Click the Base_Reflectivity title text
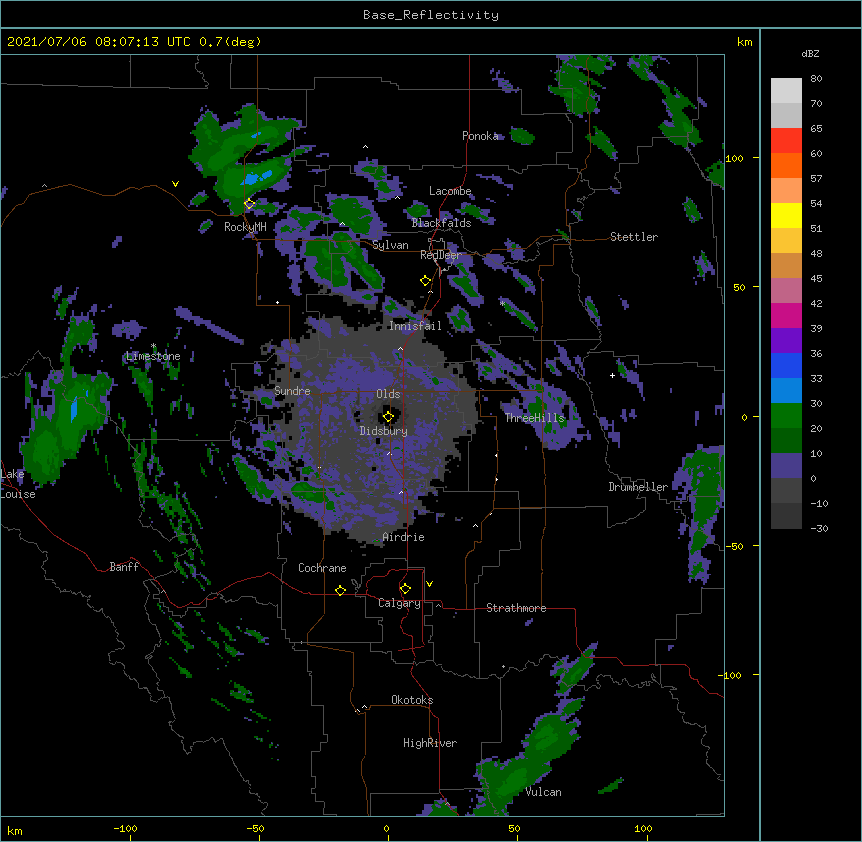This screenshot has width=862, height=842. pyautogui.click(x=430, y=15)
